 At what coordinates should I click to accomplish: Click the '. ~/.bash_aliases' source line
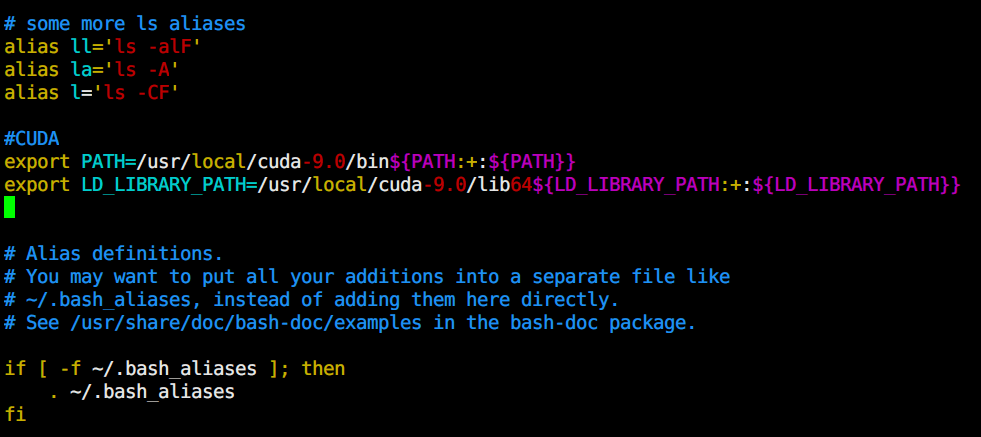point(141,392)
